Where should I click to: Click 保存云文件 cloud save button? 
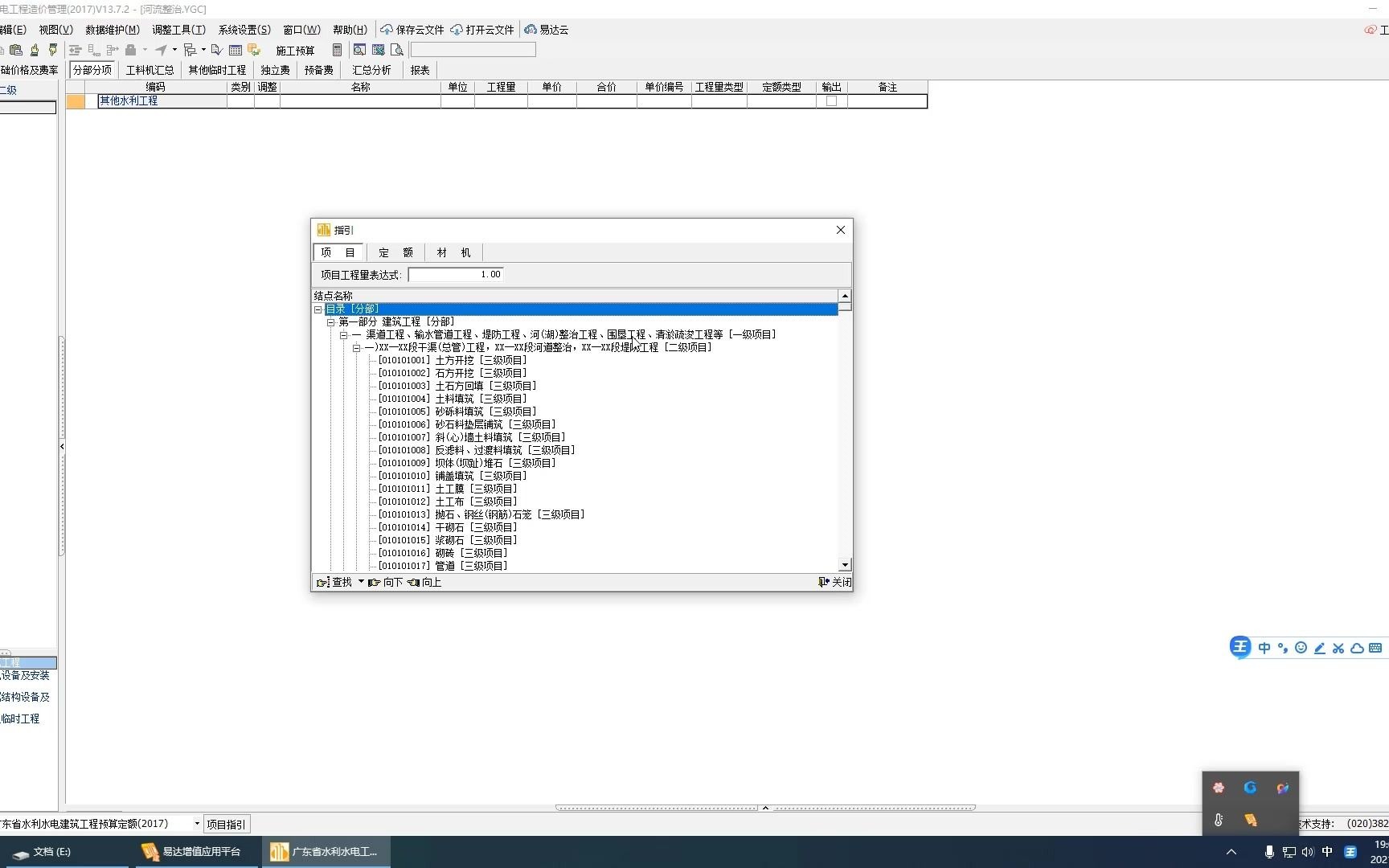coord(412,30)
